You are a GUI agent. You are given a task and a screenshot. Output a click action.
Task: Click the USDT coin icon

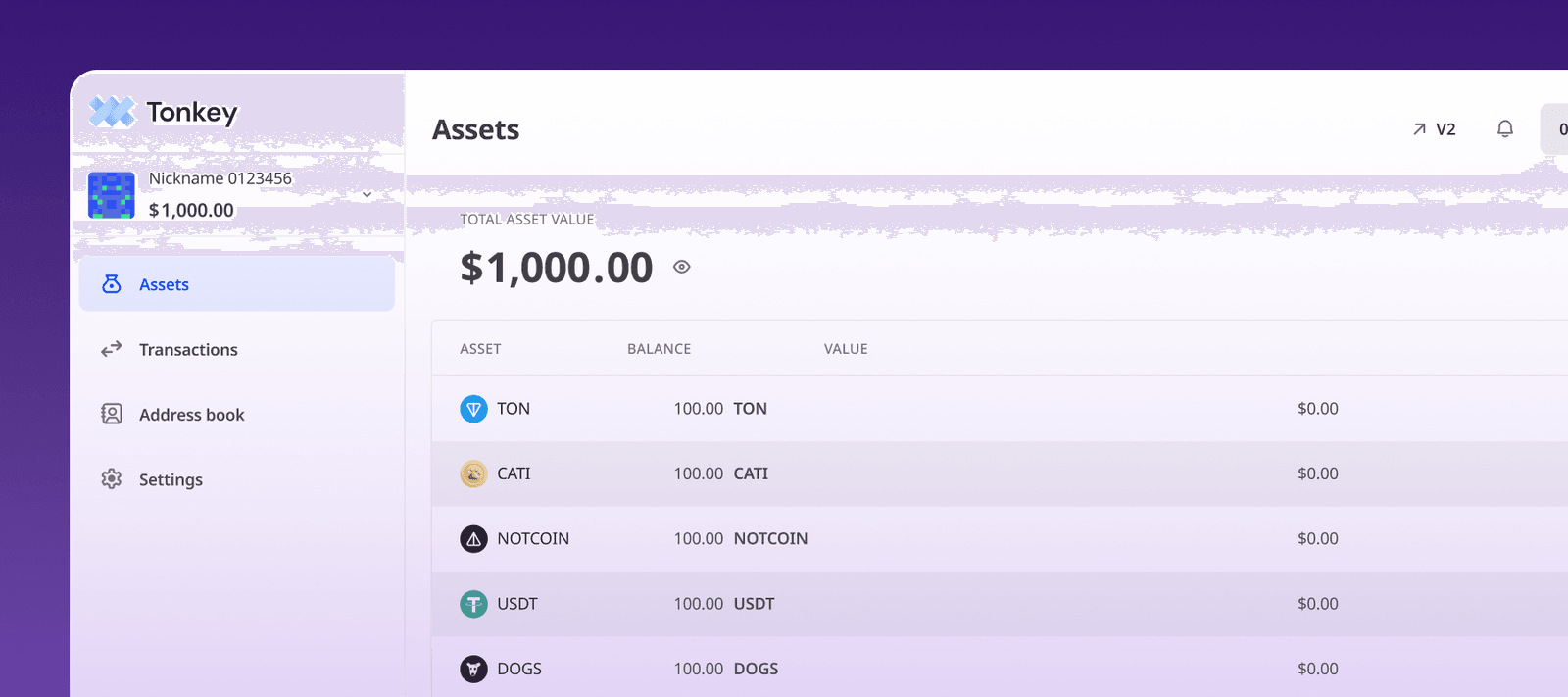click(473, 604)
